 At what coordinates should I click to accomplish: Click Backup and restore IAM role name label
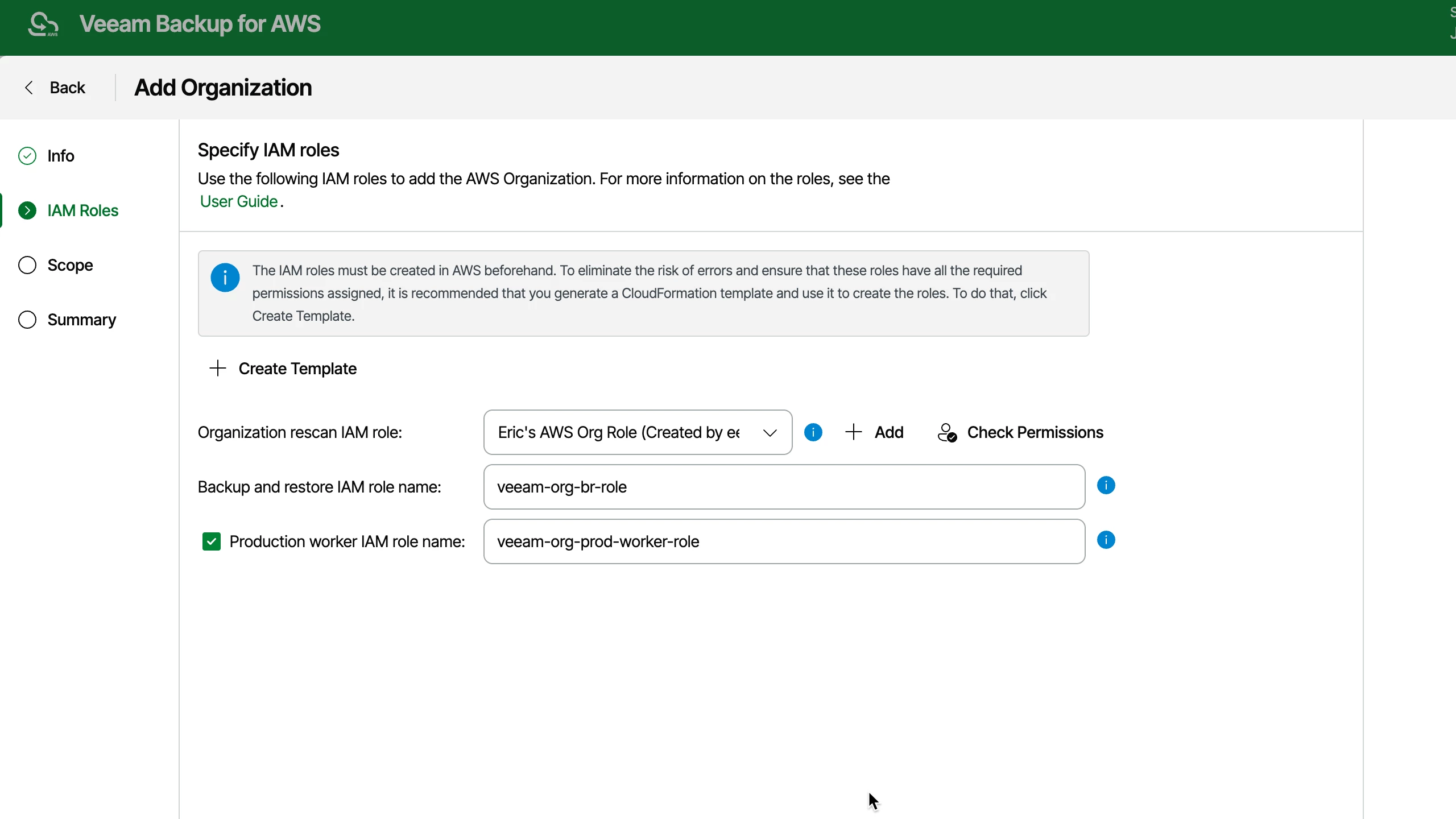pyautogui.click(x=320, y=487)
